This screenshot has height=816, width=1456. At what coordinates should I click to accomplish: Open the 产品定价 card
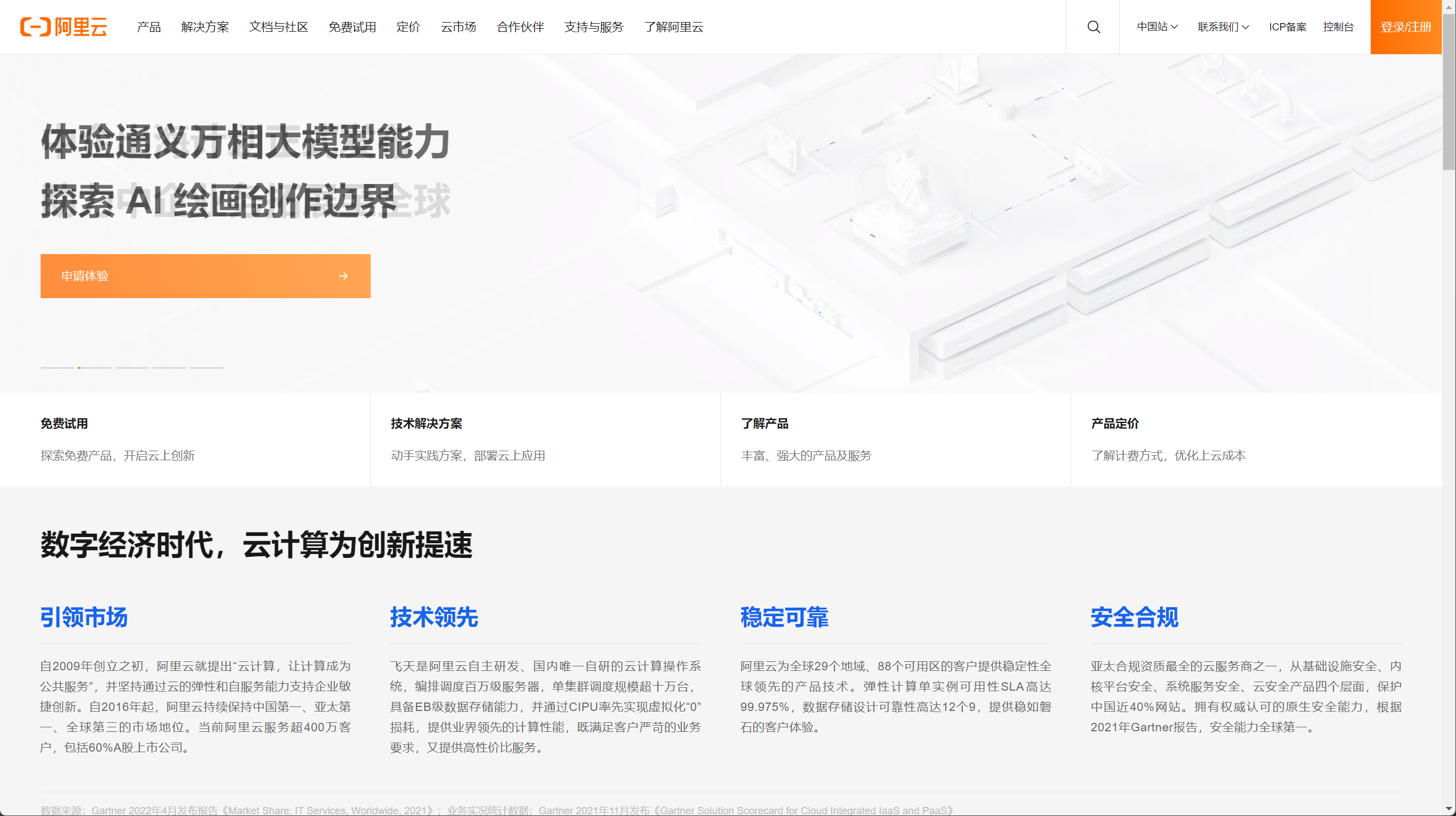pos(1257,440)
